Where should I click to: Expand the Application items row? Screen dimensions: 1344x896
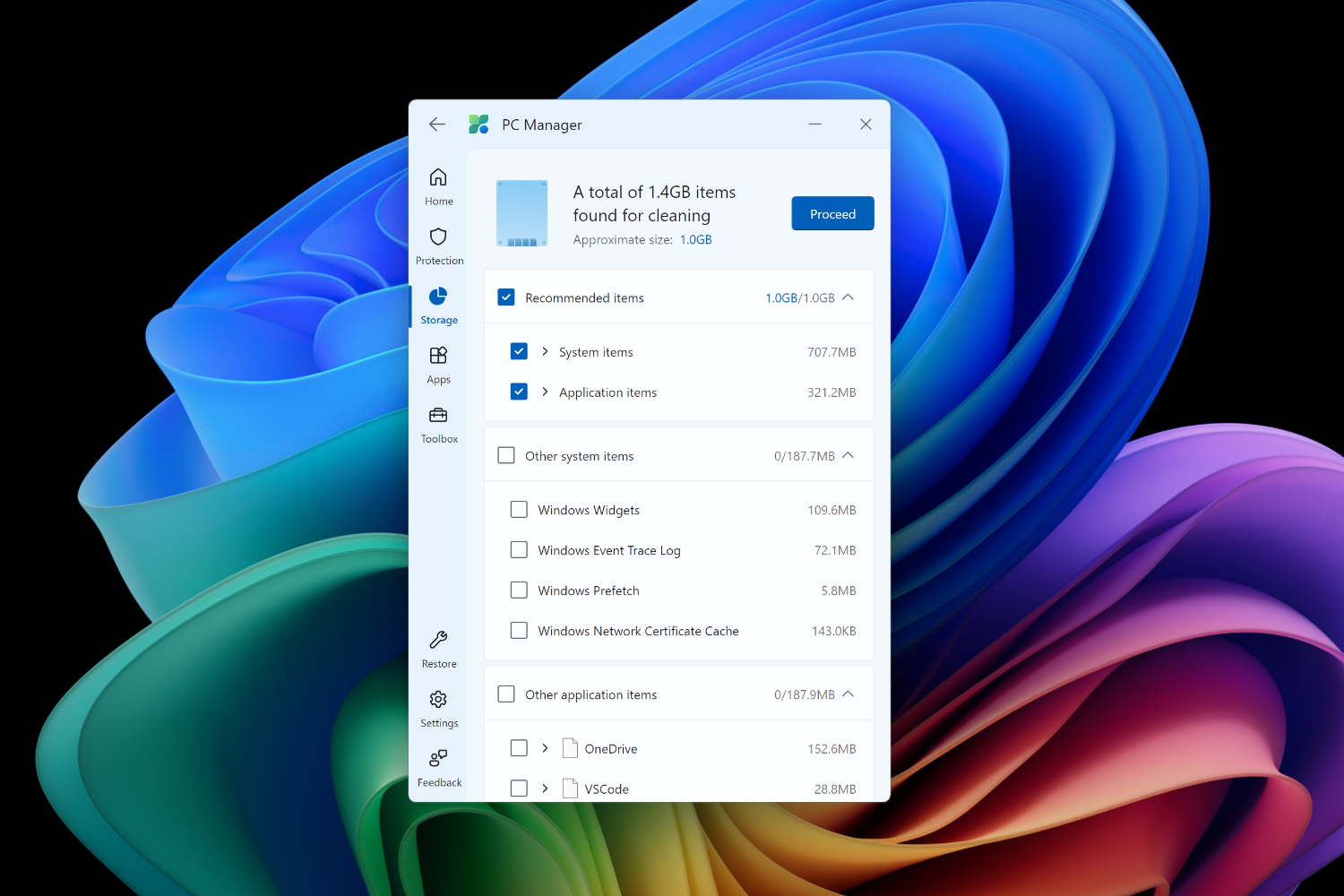(545, 392)
